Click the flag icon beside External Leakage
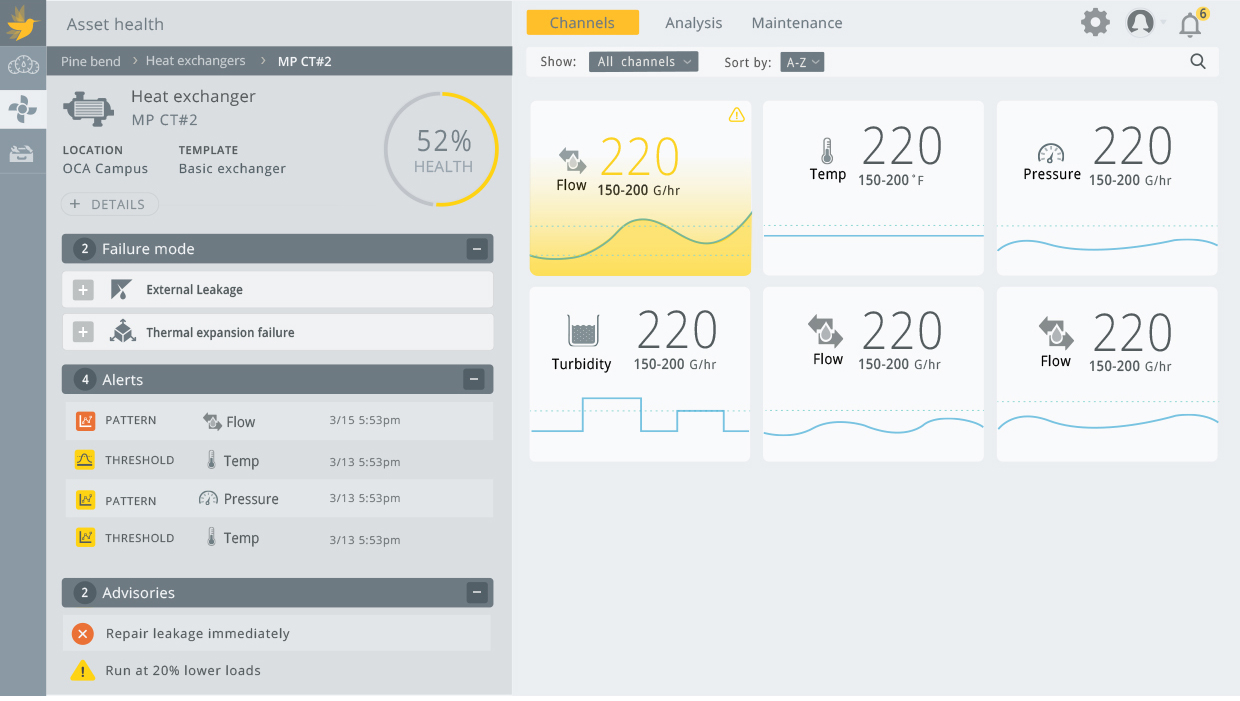Viewport: 1240px width, 701px height. (x=119, y=289)
